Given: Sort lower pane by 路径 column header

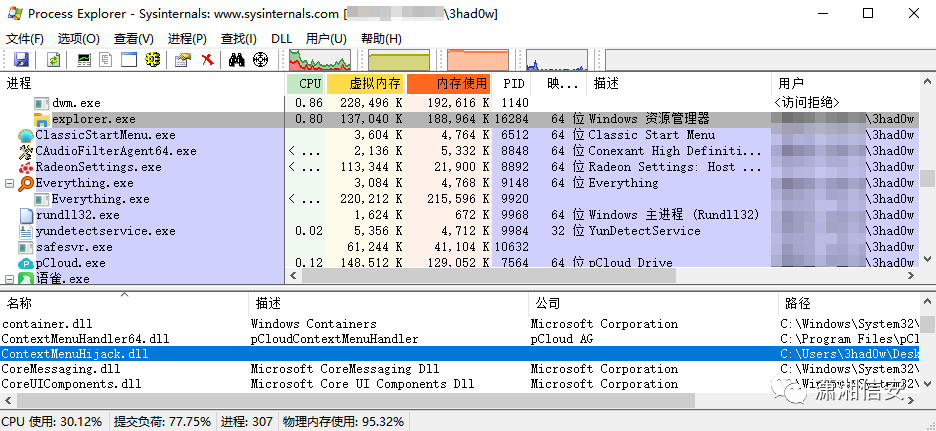Looking at the screenshot, I should tap(850, 303).
